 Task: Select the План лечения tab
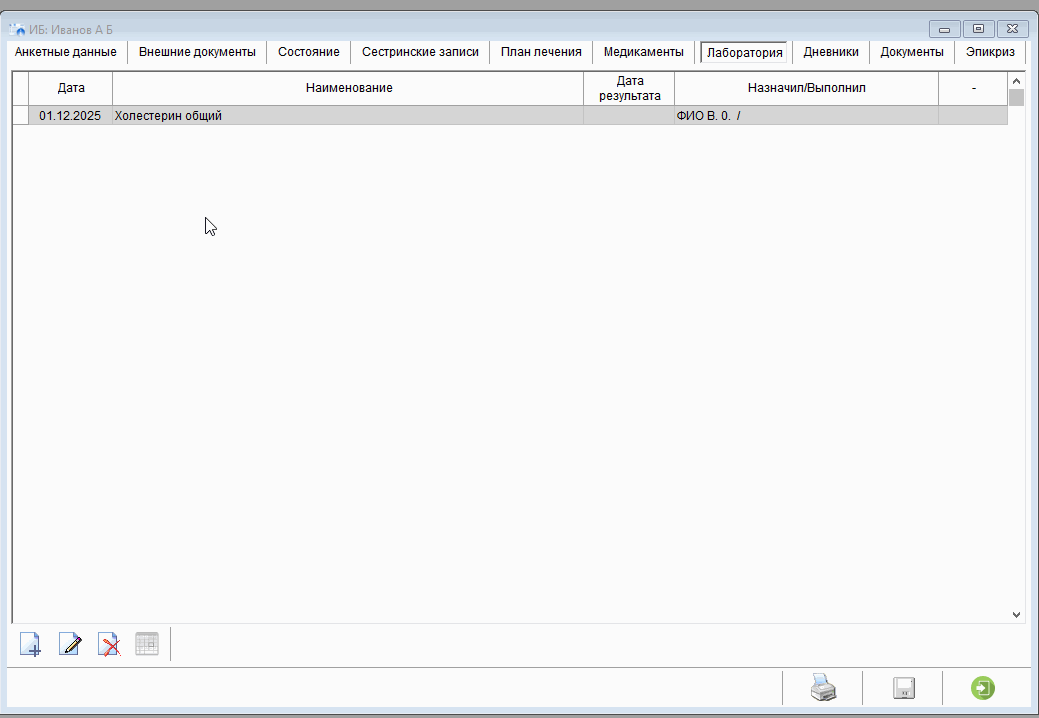click(541, 52)
